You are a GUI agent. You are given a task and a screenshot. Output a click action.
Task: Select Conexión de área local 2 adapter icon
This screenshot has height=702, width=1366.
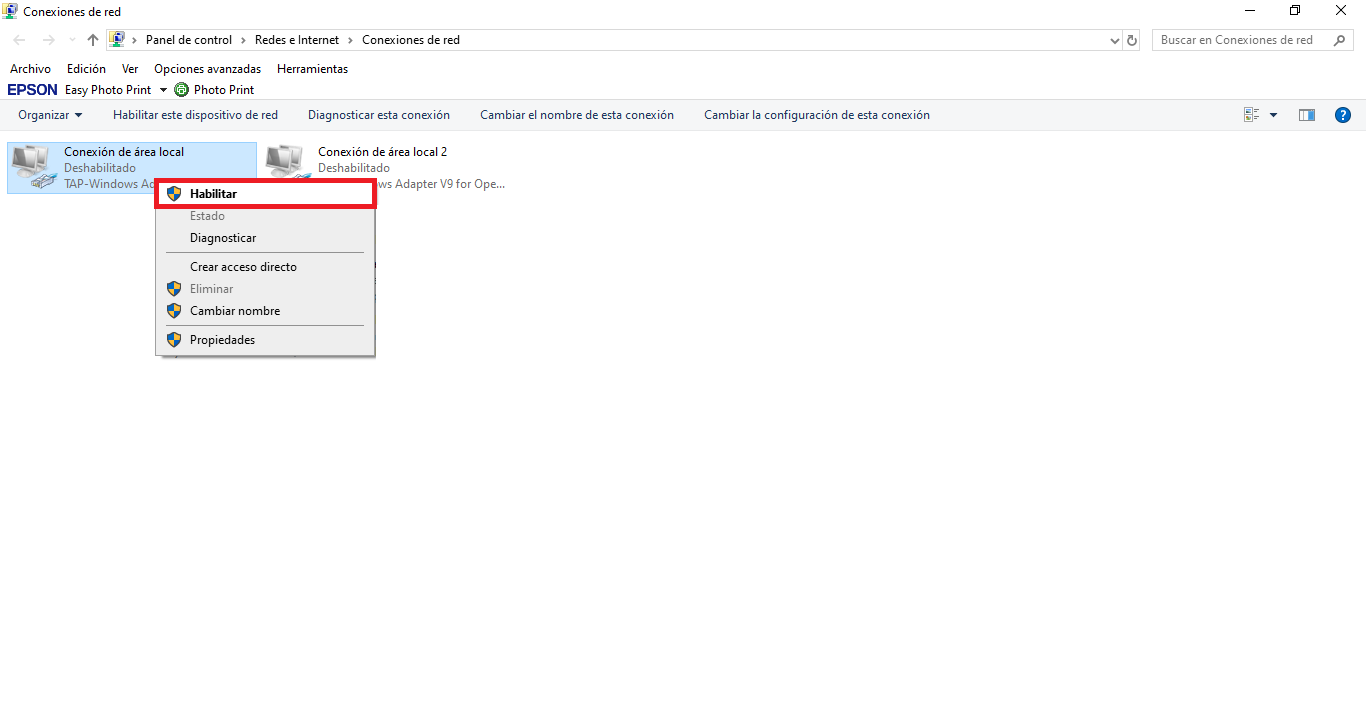[285, 165]
